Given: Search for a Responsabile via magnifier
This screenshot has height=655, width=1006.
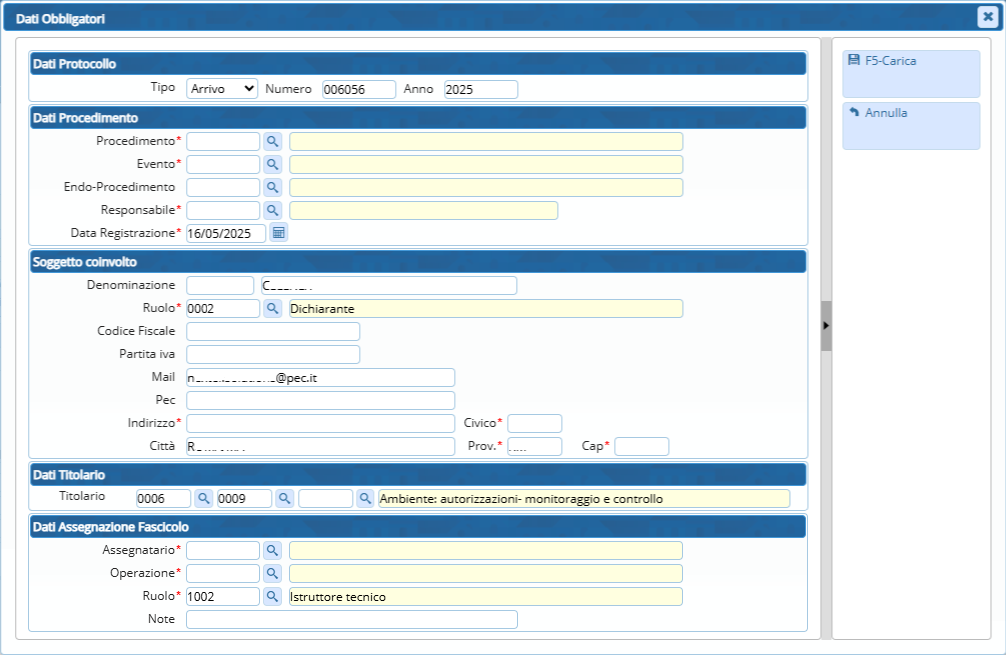Looking at the screenshot, I should pyautogui.click(x=274, y=210).
